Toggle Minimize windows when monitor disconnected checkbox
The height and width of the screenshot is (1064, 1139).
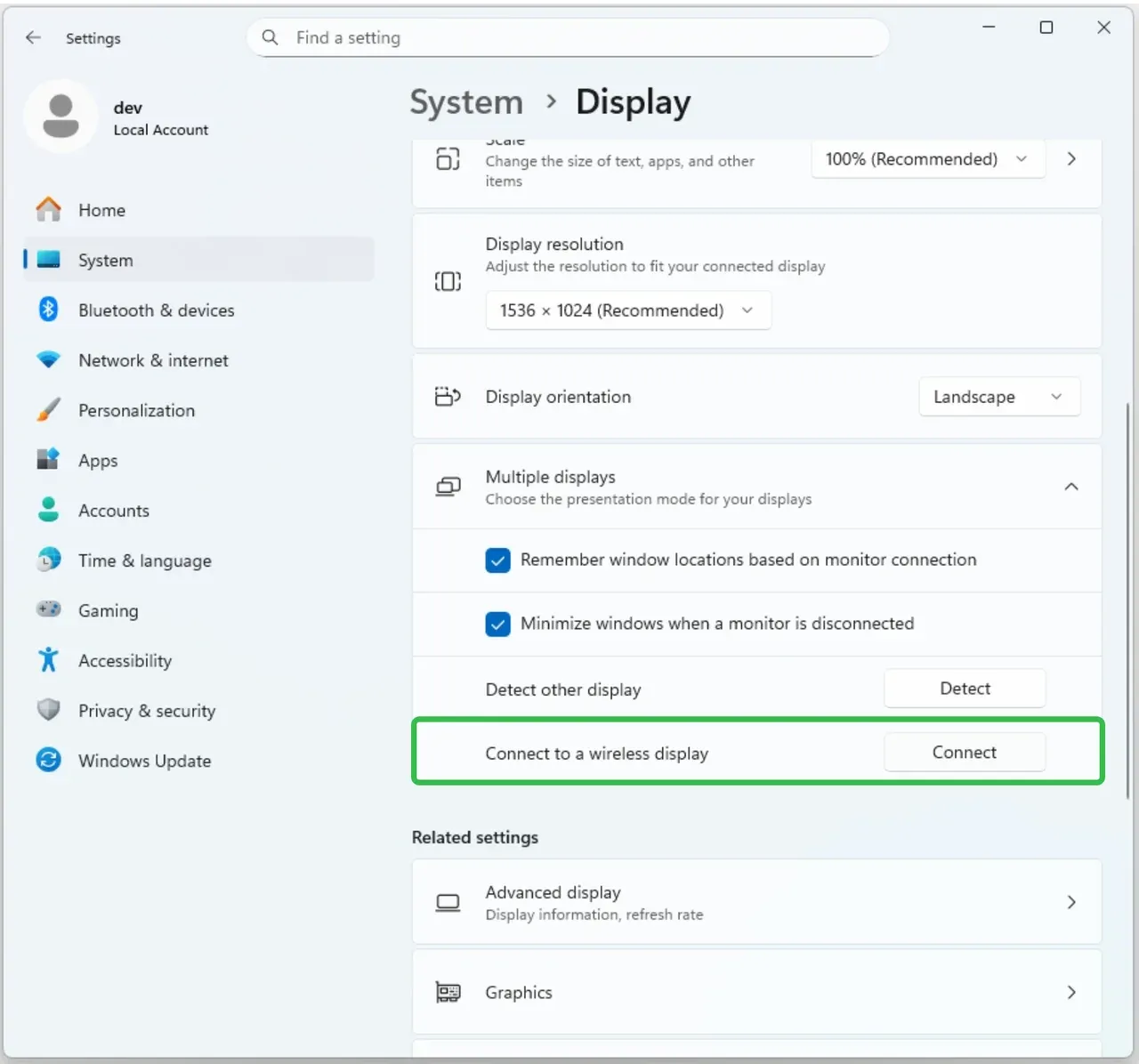pyautogui.click(x=497, y=625)
